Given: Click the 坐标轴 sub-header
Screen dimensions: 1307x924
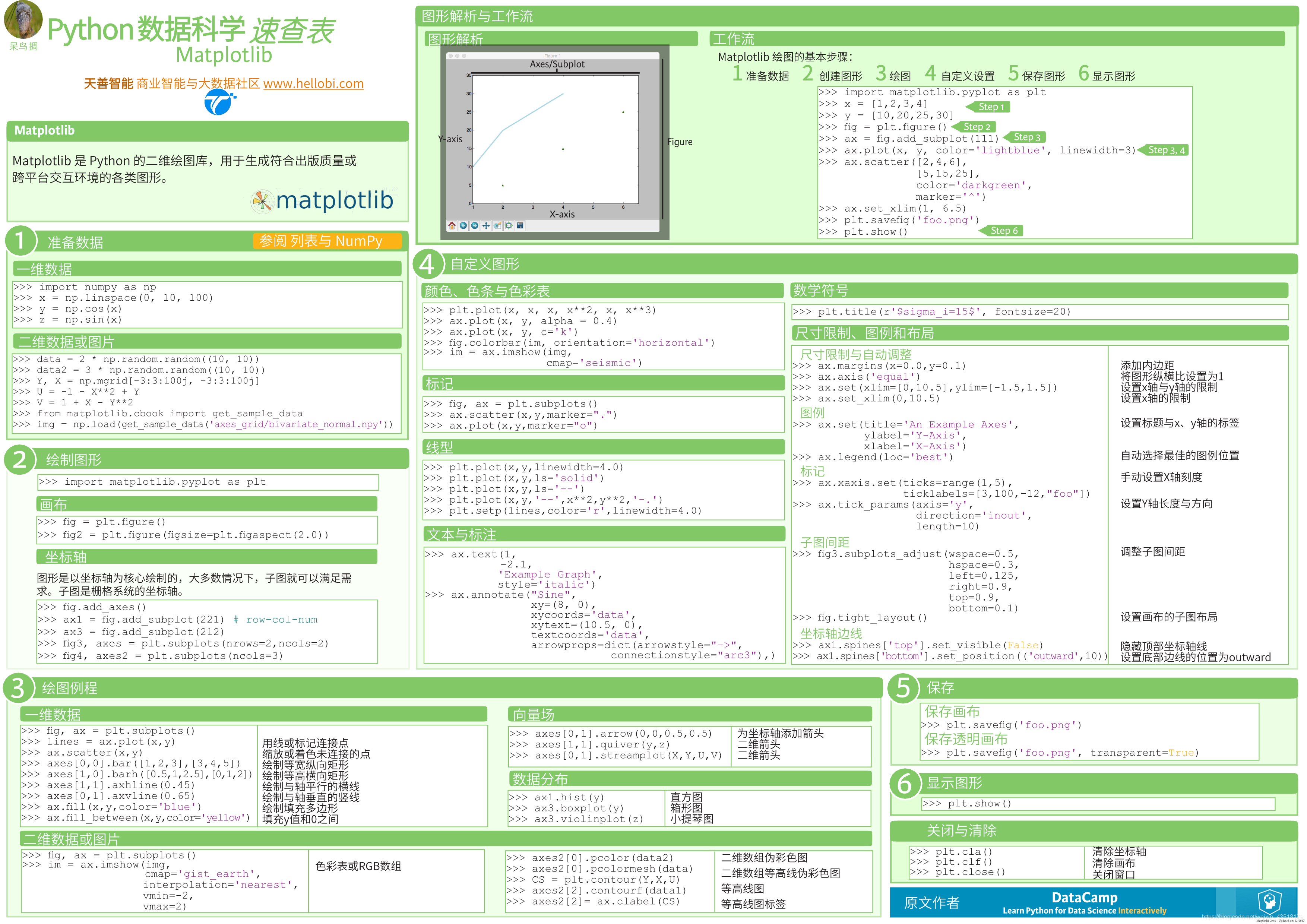Looking at the screenshot, I should point(207,557).
